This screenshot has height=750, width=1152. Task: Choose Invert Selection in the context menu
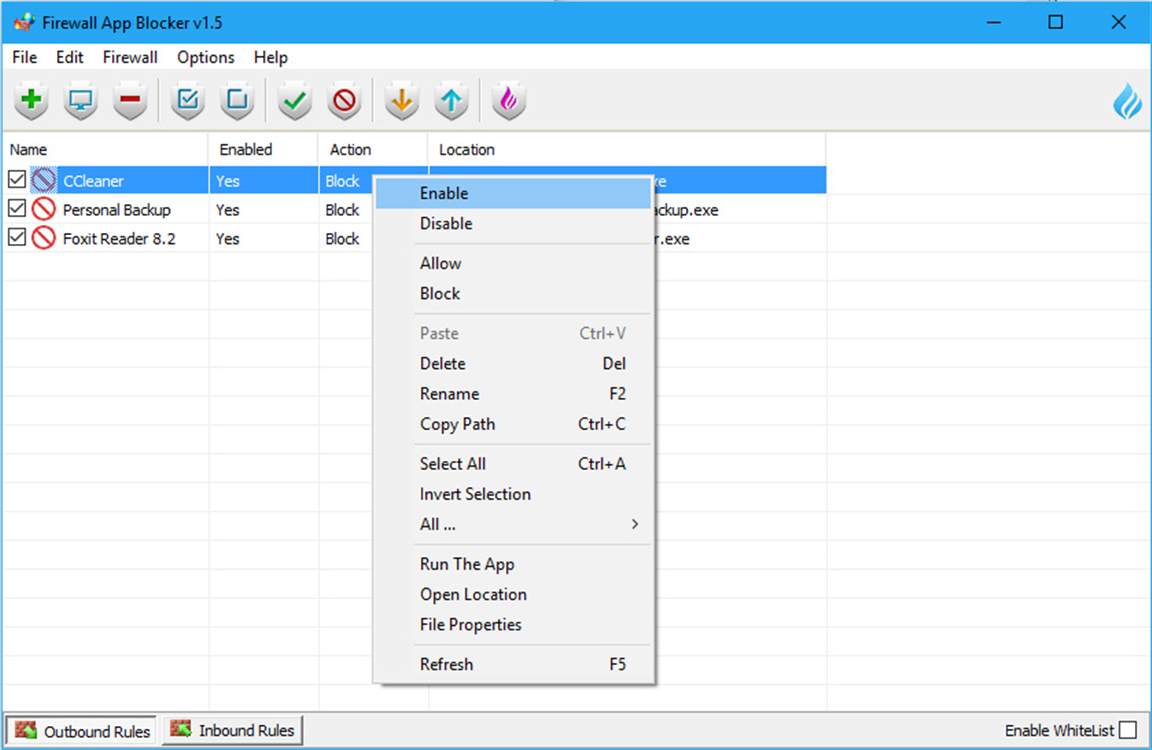coord(514,494)
